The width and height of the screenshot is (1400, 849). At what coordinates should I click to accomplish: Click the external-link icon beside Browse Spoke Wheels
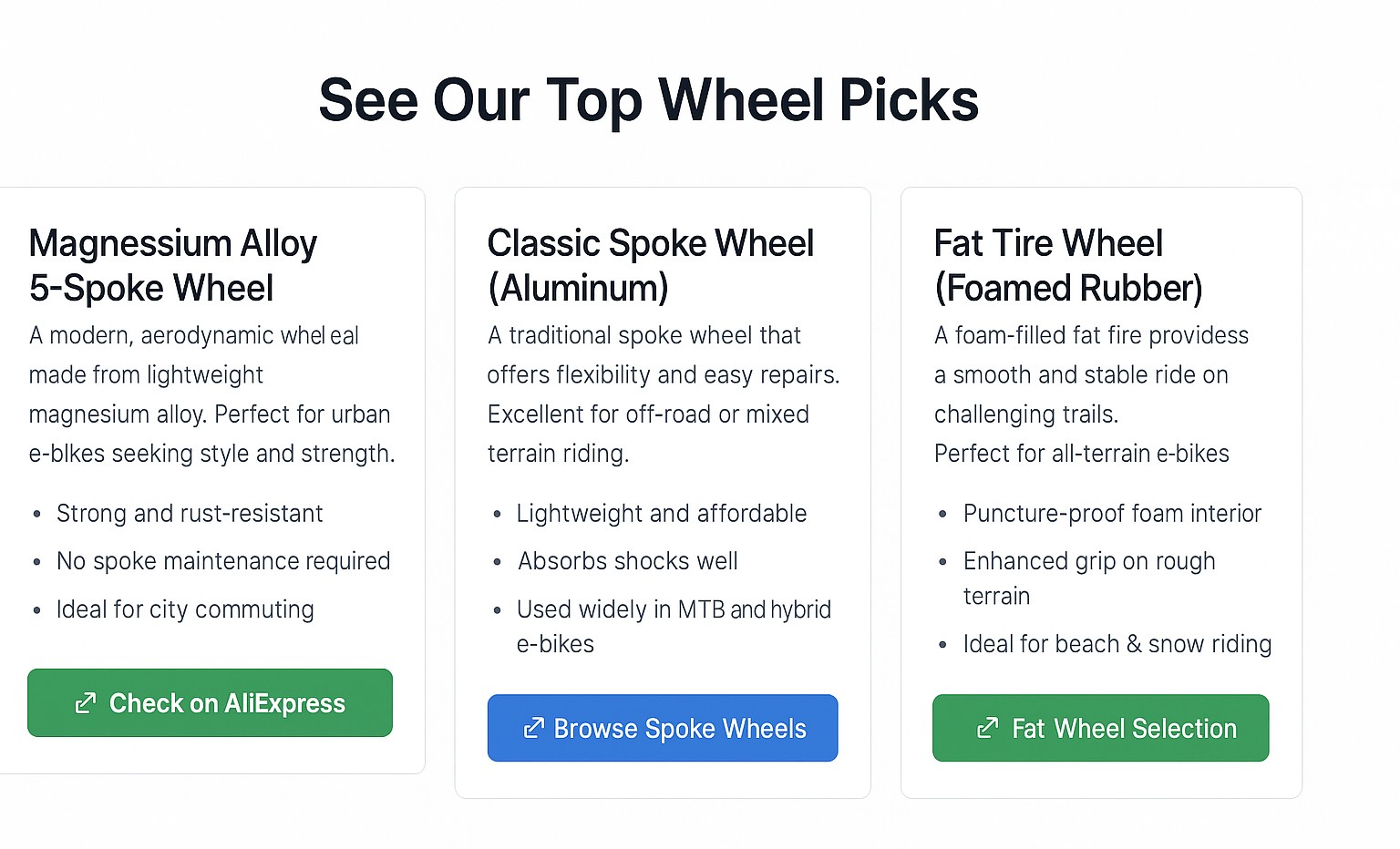[x=534, y=728]
